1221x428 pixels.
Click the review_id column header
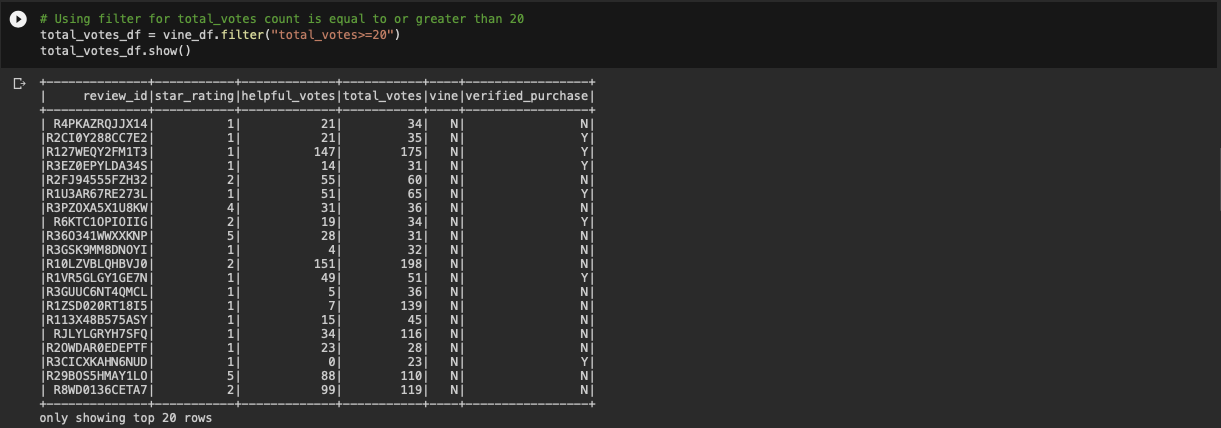tap(116, 96)
